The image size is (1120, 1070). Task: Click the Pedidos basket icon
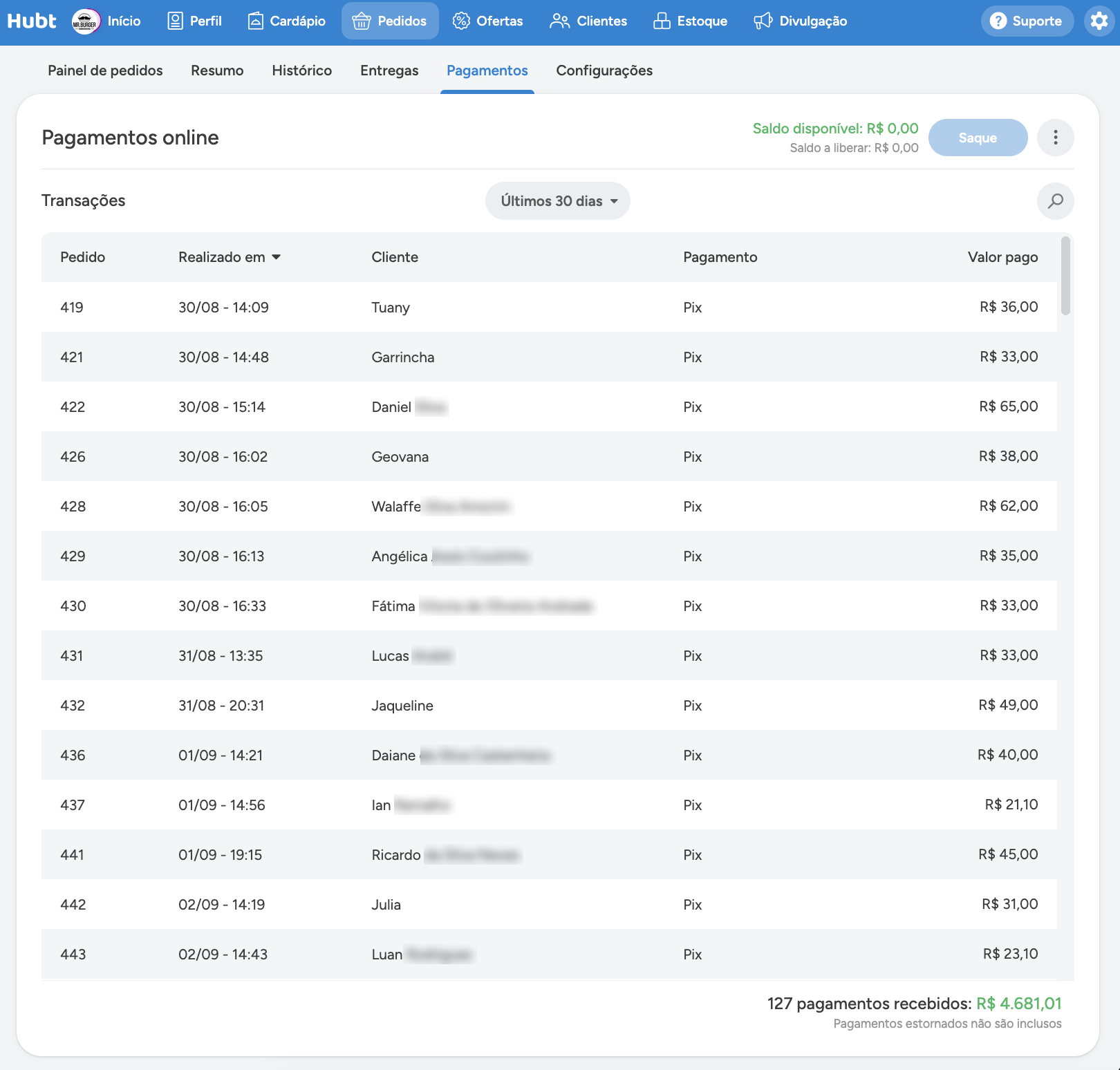[x=362, y=21]
